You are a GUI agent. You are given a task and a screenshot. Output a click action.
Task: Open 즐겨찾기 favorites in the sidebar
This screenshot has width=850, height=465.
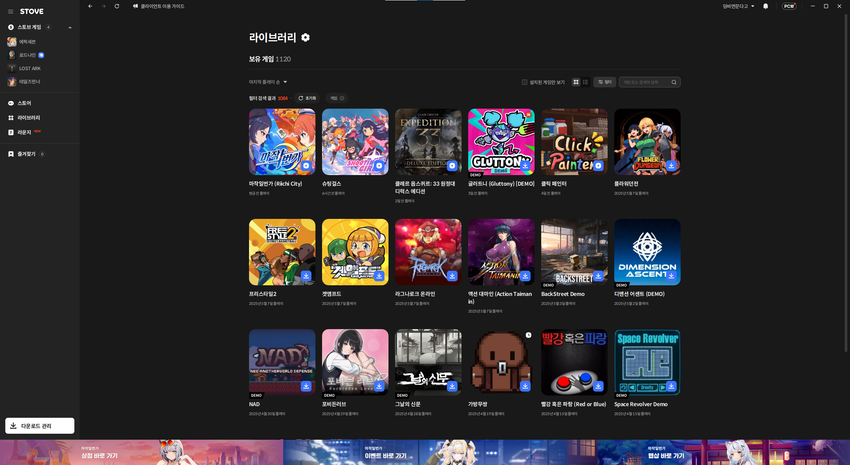[x=26, y=154]
